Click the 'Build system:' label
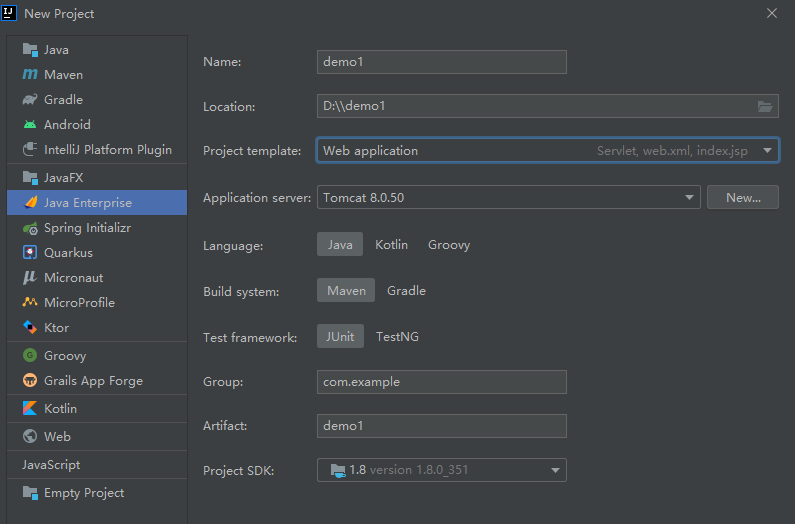This screenshot has height=524, width=795. pos(241,292)
